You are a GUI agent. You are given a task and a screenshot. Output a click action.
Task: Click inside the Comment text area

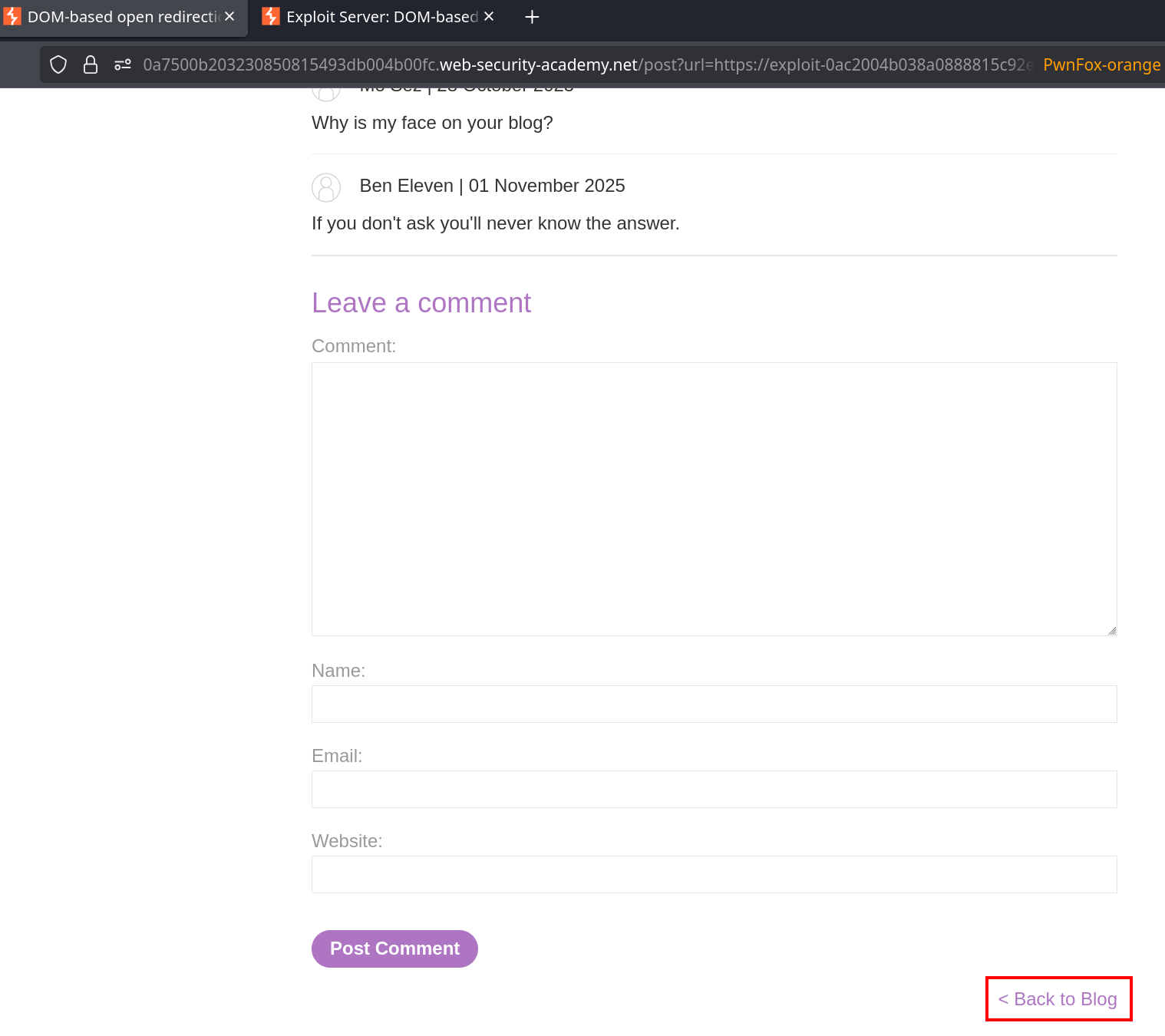coord(714,499)
